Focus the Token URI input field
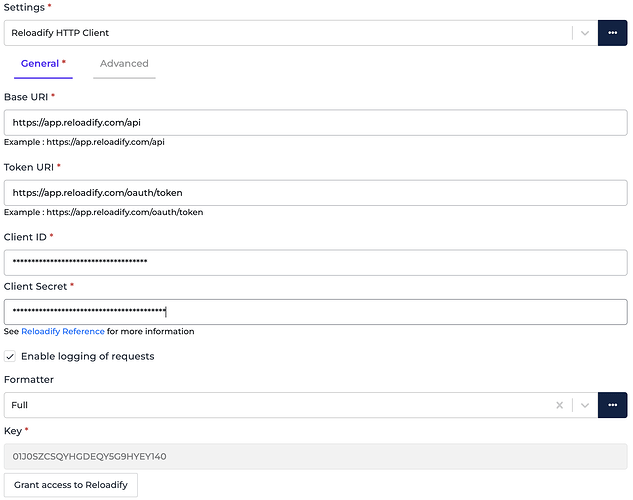The image size is (633, 500). pos(316,193)
